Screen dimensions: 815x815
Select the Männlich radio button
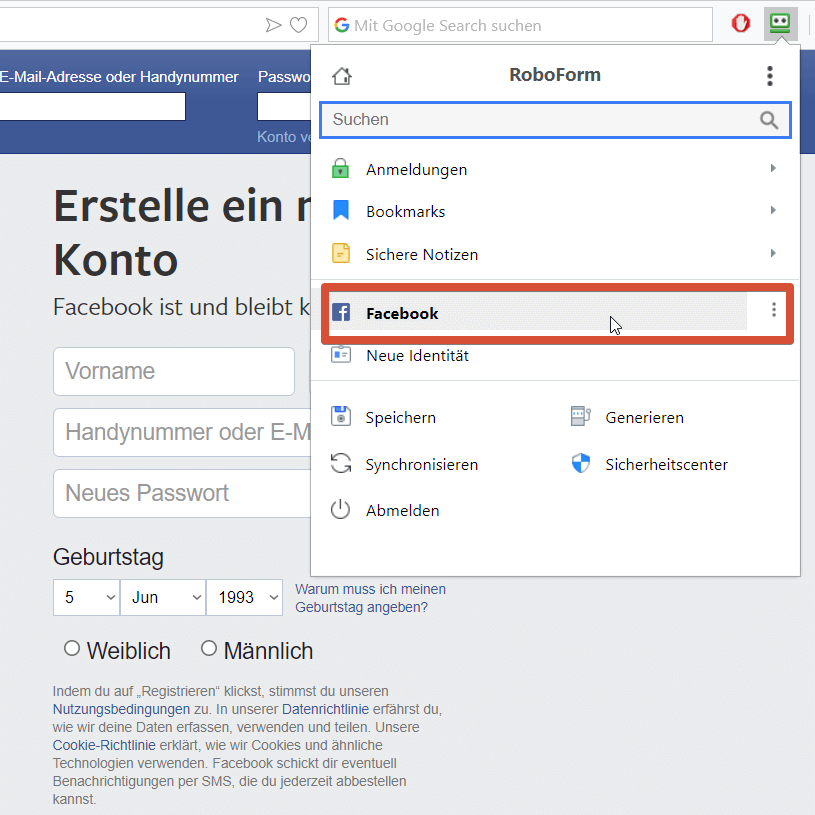pyautogui.click(x=208, y=648)
